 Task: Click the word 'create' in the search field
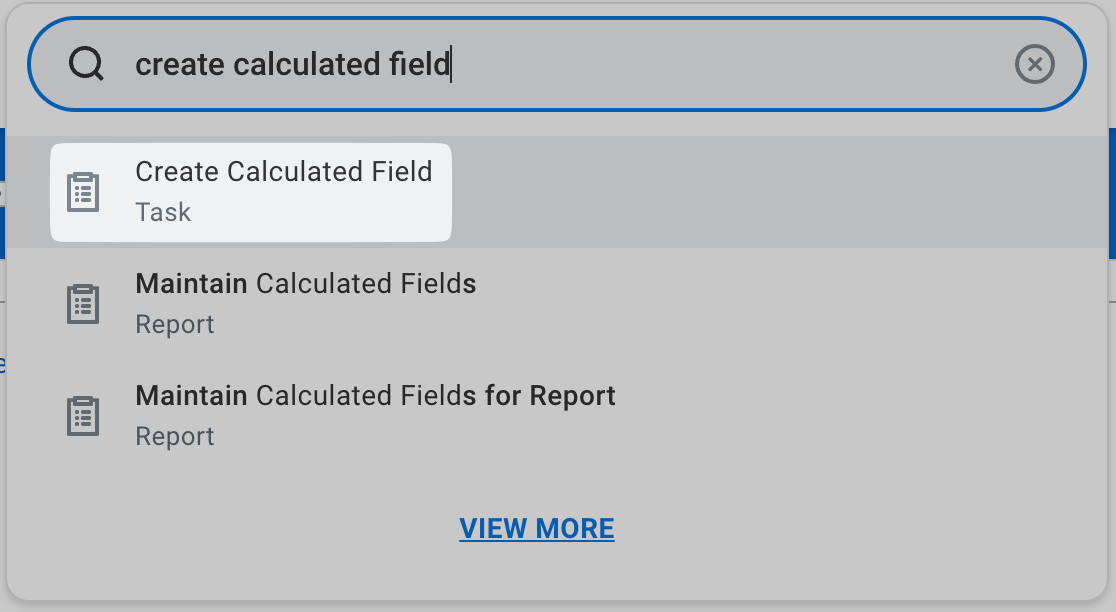(x=179, y=65)
